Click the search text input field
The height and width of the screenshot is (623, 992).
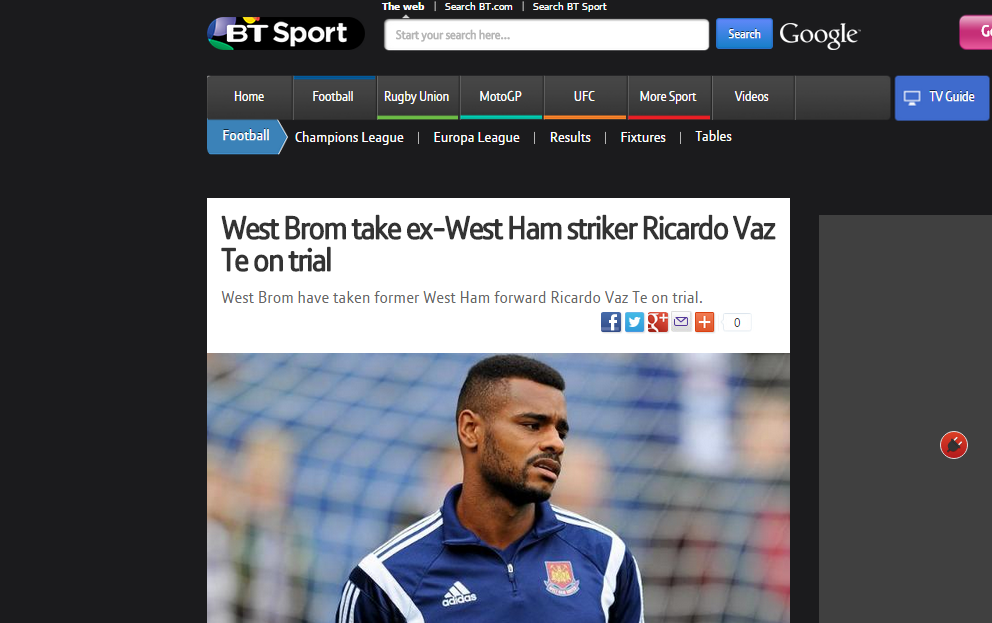pyautogui.click(x=547, y=35)
